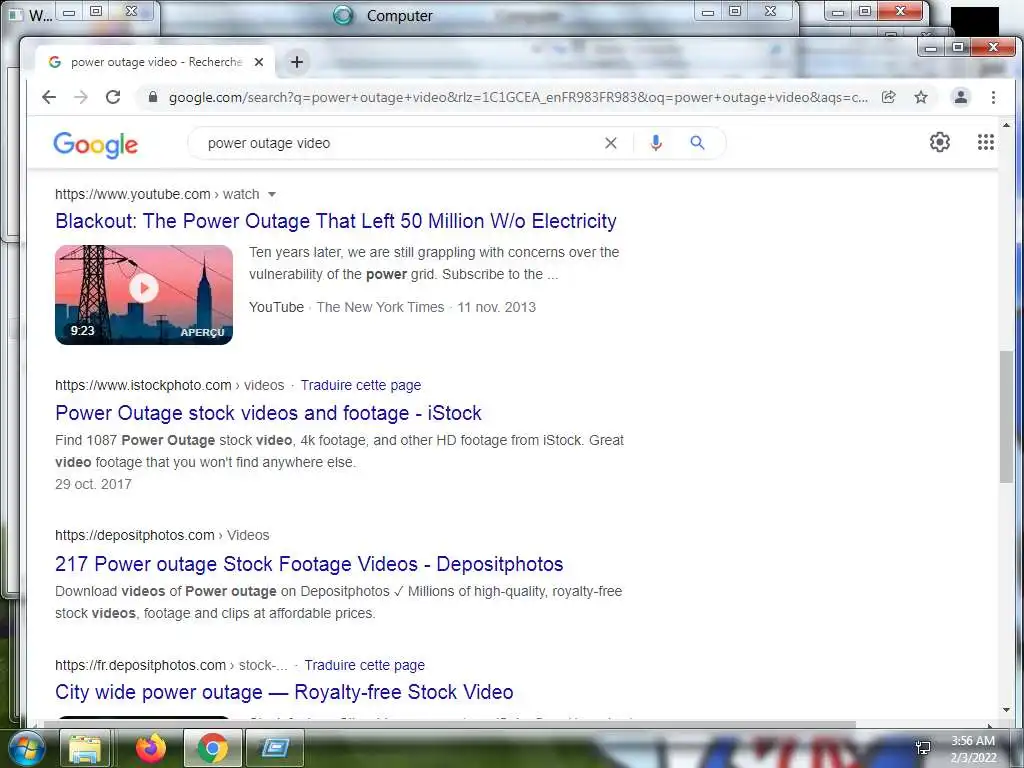Open the Google apps grid

coord(985,142)
